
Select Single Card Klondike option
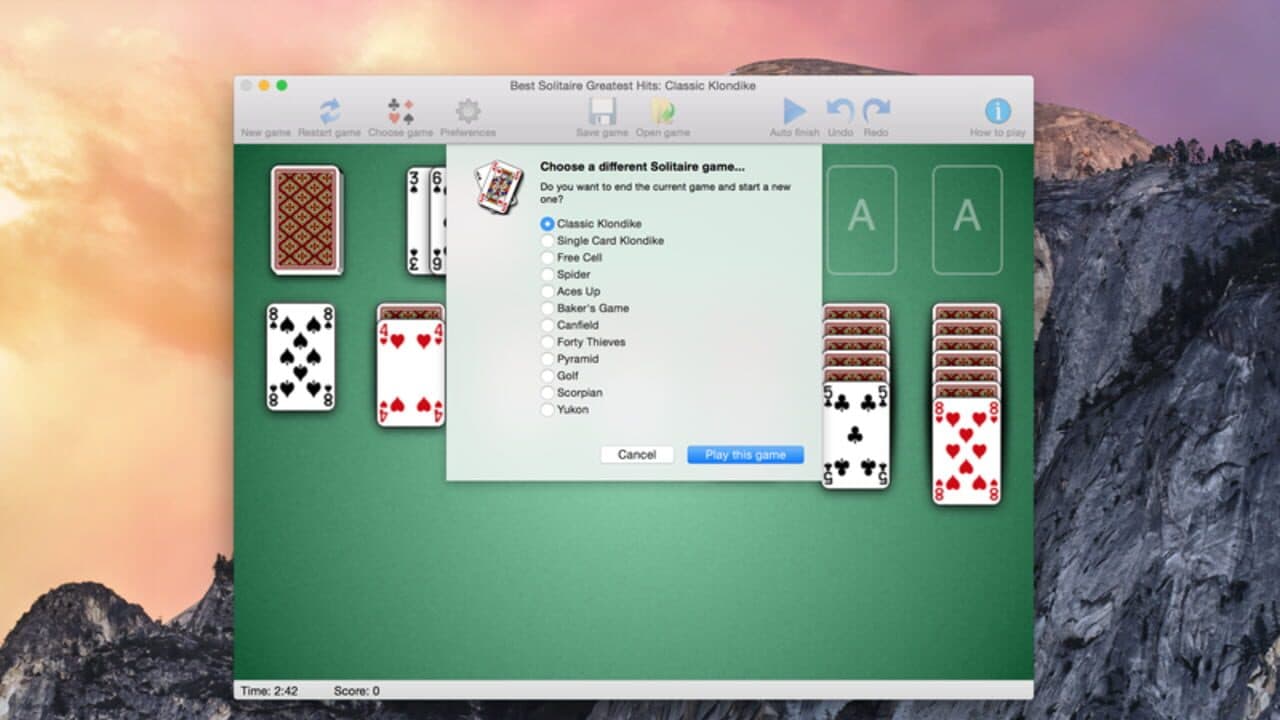coord(602,241)
